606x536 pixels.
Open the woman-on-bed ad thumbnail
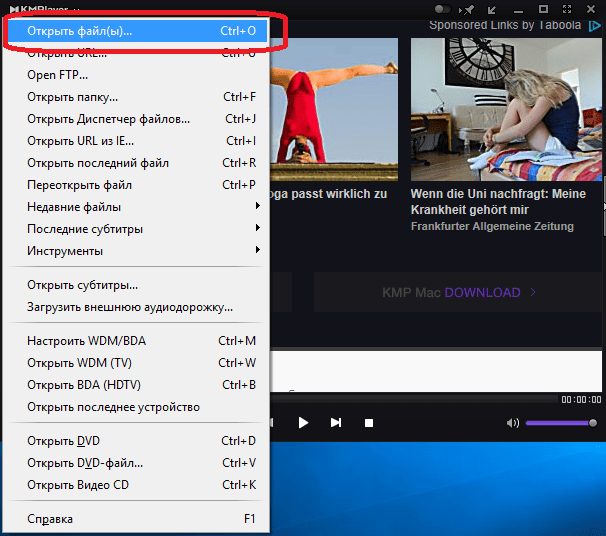(x=506, y=109)
